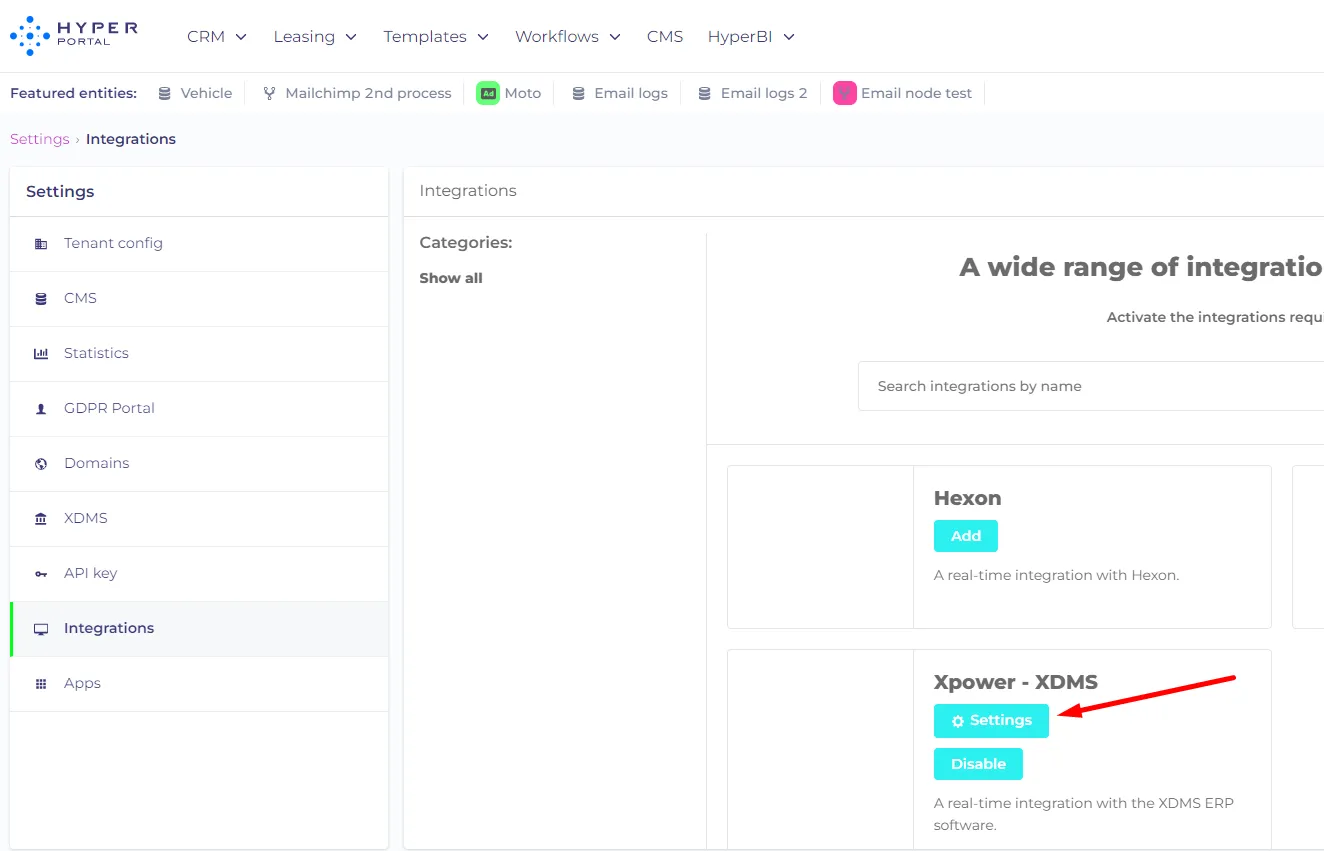Click the API key icon
The height and width of the screenshot is (851, 1324).
click(41, 574)
